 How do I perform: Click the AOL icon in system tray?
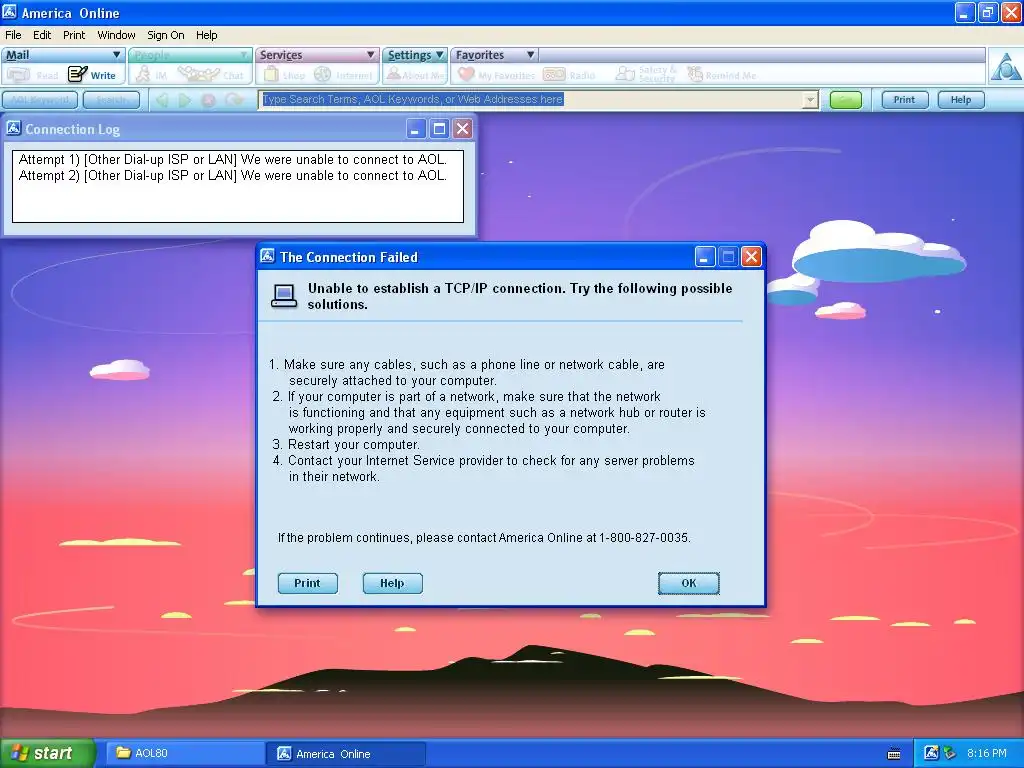pos(931,753)
